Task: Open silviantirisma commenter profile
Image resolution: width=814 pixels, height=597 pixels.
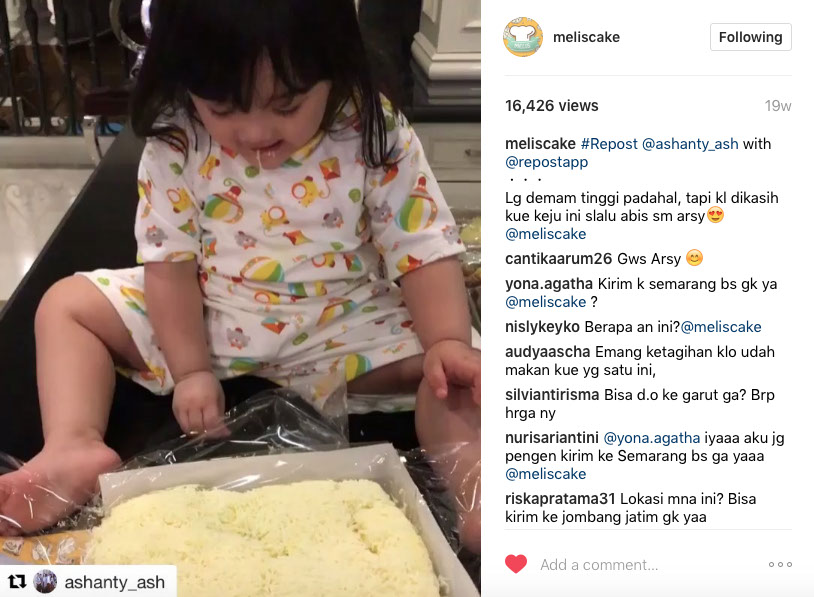Action: [x=552, y=395]
